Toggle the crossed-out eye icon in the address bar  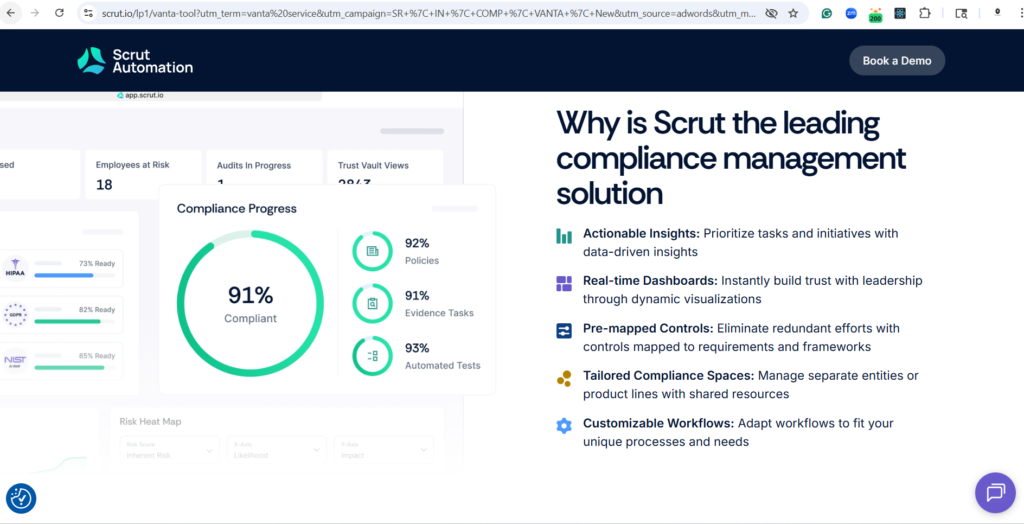[771, 14]
